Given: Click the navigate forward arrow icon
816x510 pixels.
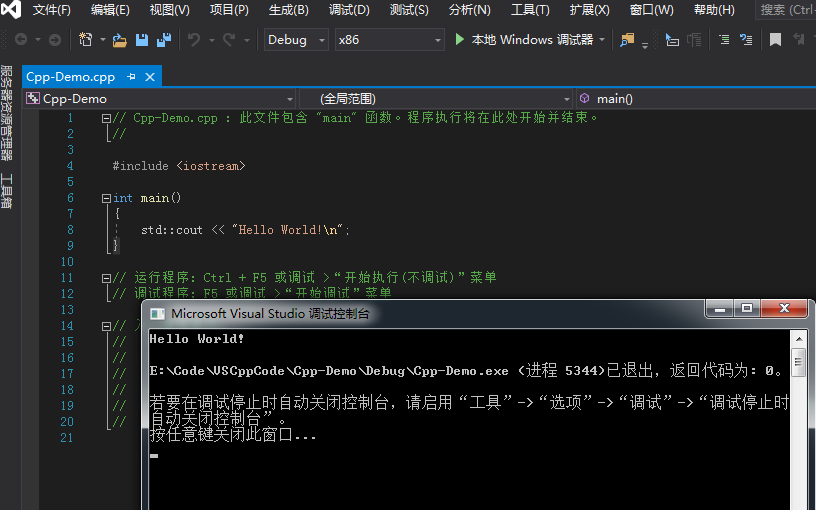Looking at the screenshot, I should click(55, 40).
